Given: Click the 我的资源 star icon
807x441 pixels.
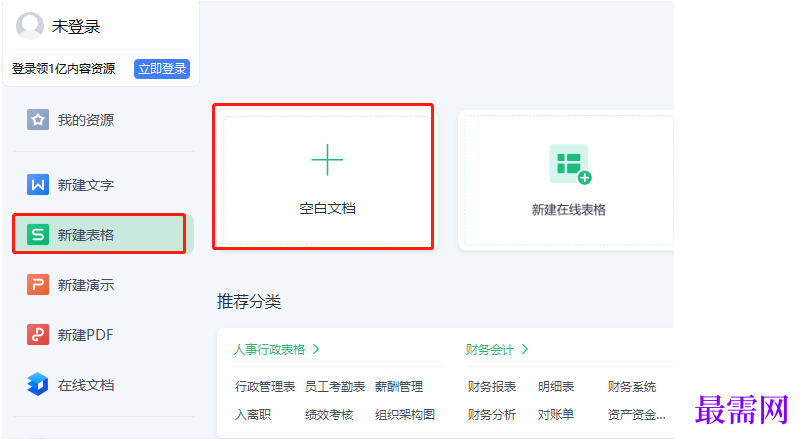Looking at the screenshot, I should click(38, 119).
